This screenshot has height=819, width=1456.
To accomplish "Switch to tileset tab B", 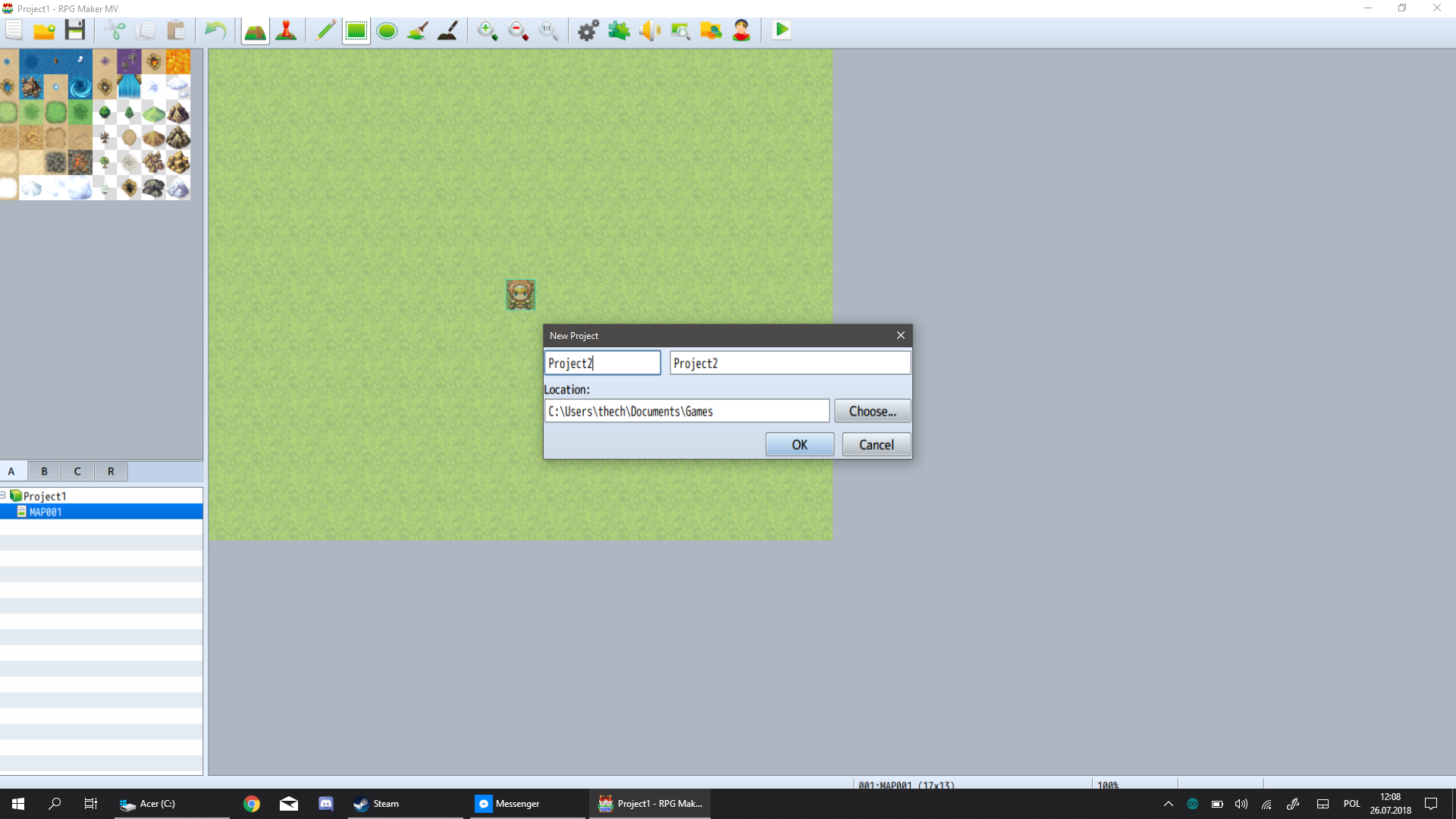I will point(45,471).
